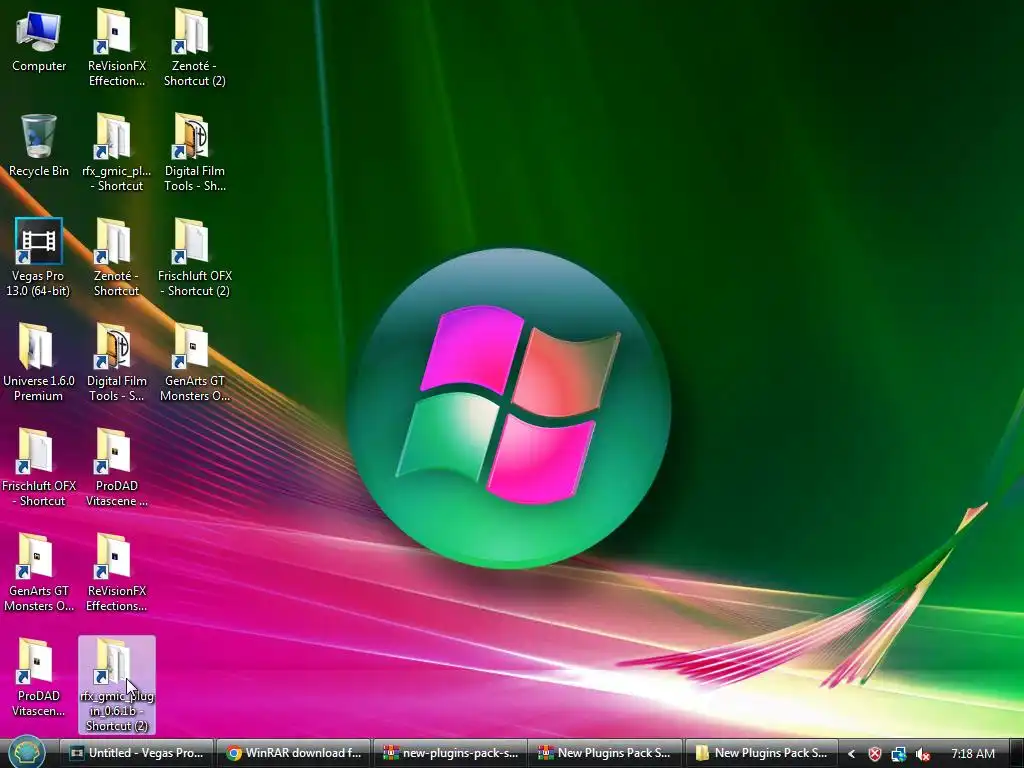Select the Frischluft OFX - Shortcut (2) icon
The height and width of the screenshot is (768, 1024).
pos(195,257)
